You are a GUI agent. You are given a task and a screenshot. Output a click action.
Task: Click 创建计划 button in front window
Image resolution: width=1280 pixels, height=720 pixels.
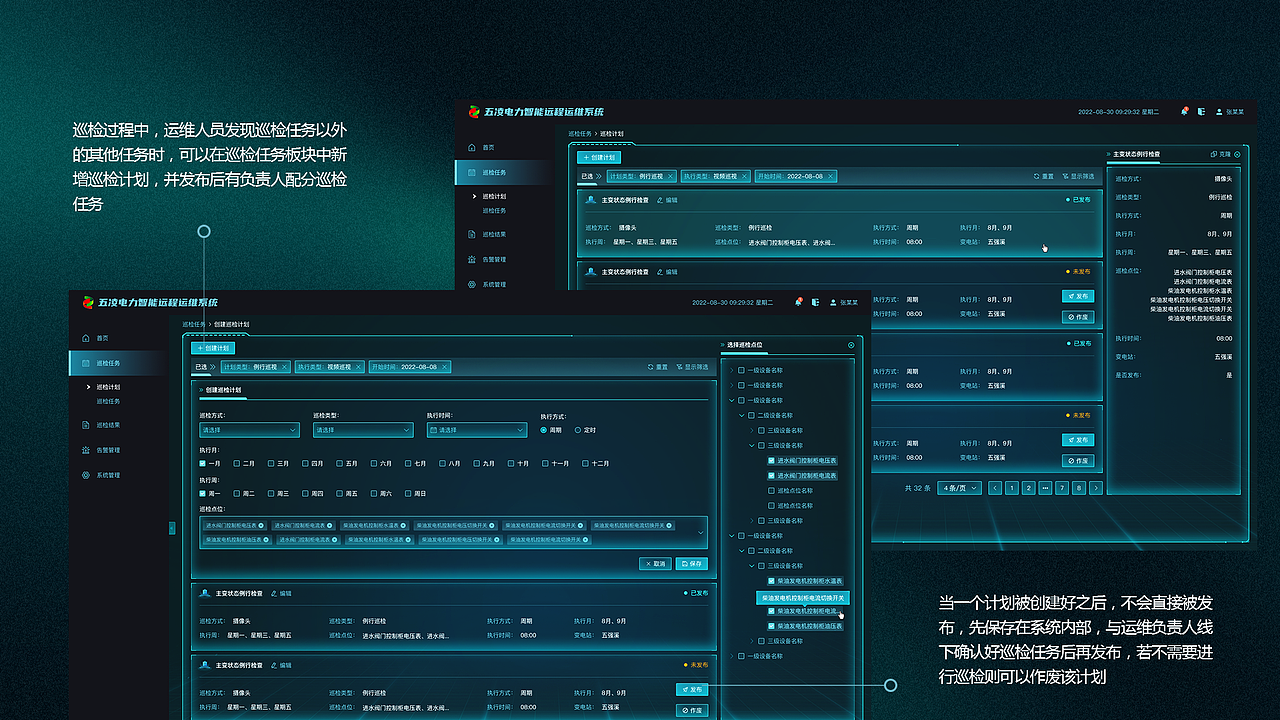pos(213,348)
